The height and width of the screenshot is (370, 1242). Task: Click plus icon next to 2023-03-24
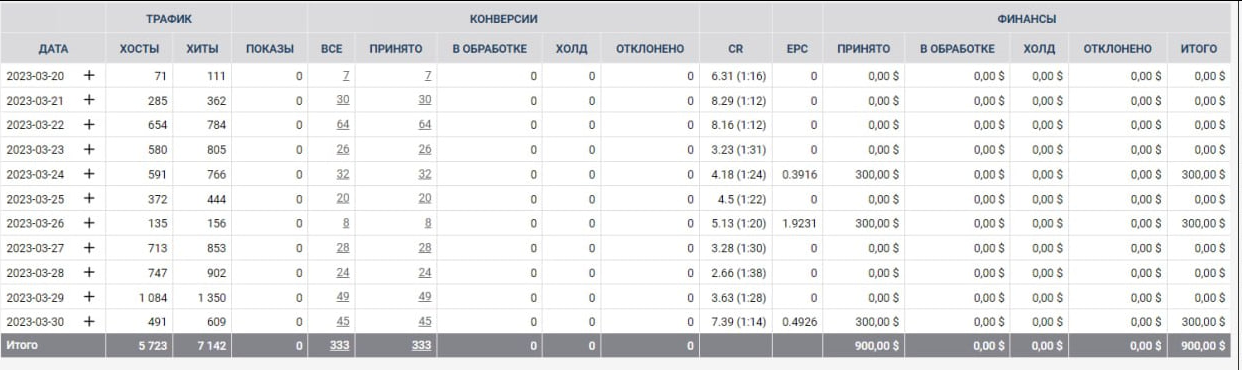[89, 174]
